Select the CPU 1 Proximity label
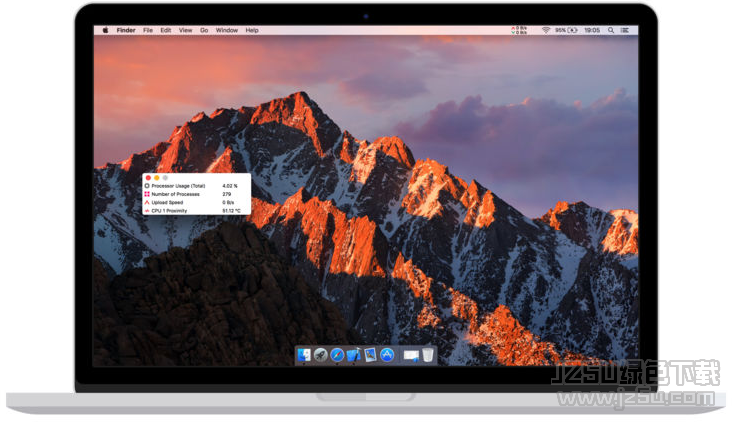Screen dimensions: 733x424 coord(169,211)
